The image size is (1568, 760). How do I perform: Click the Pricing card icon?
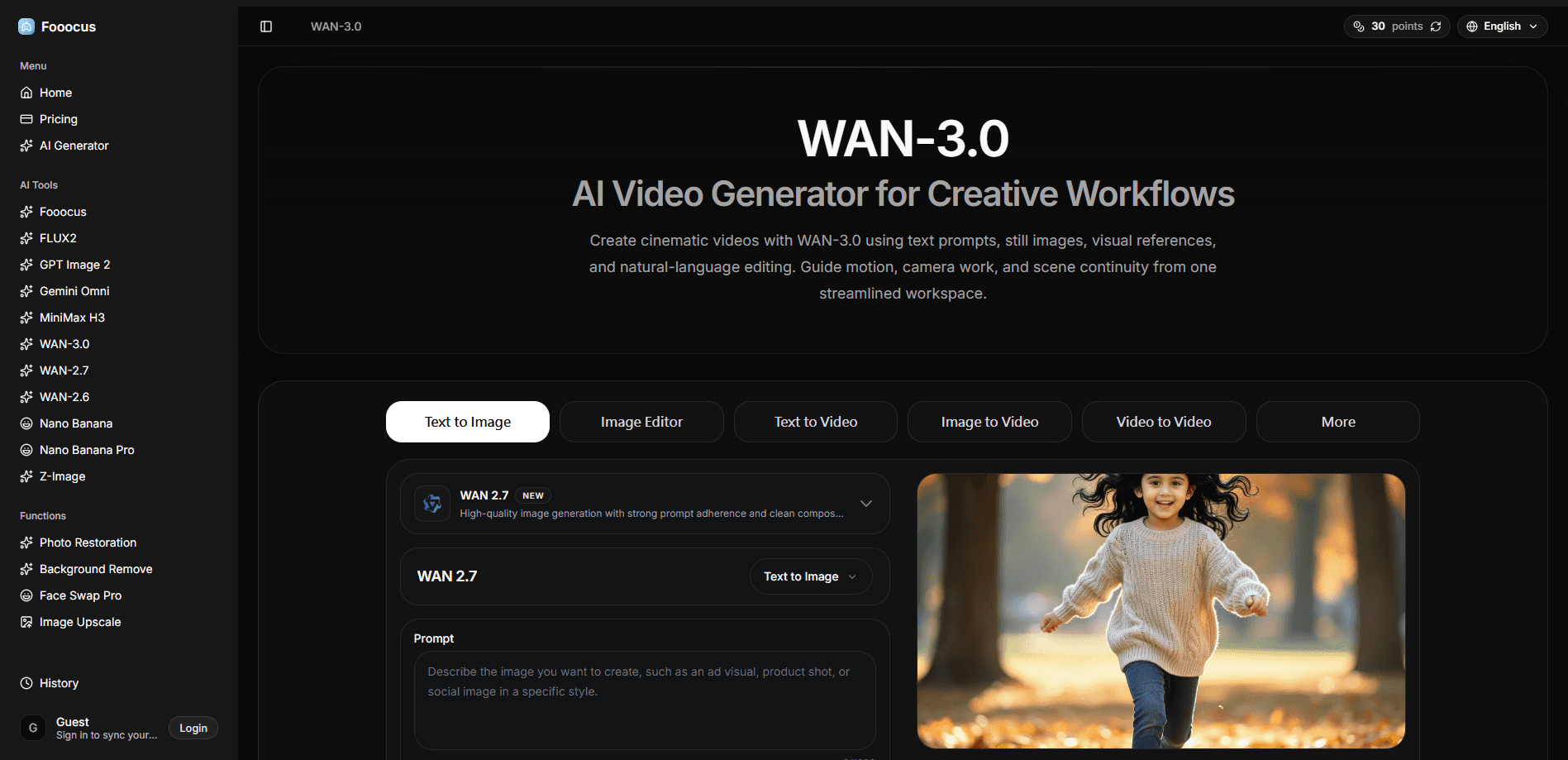tap(26, 119)
